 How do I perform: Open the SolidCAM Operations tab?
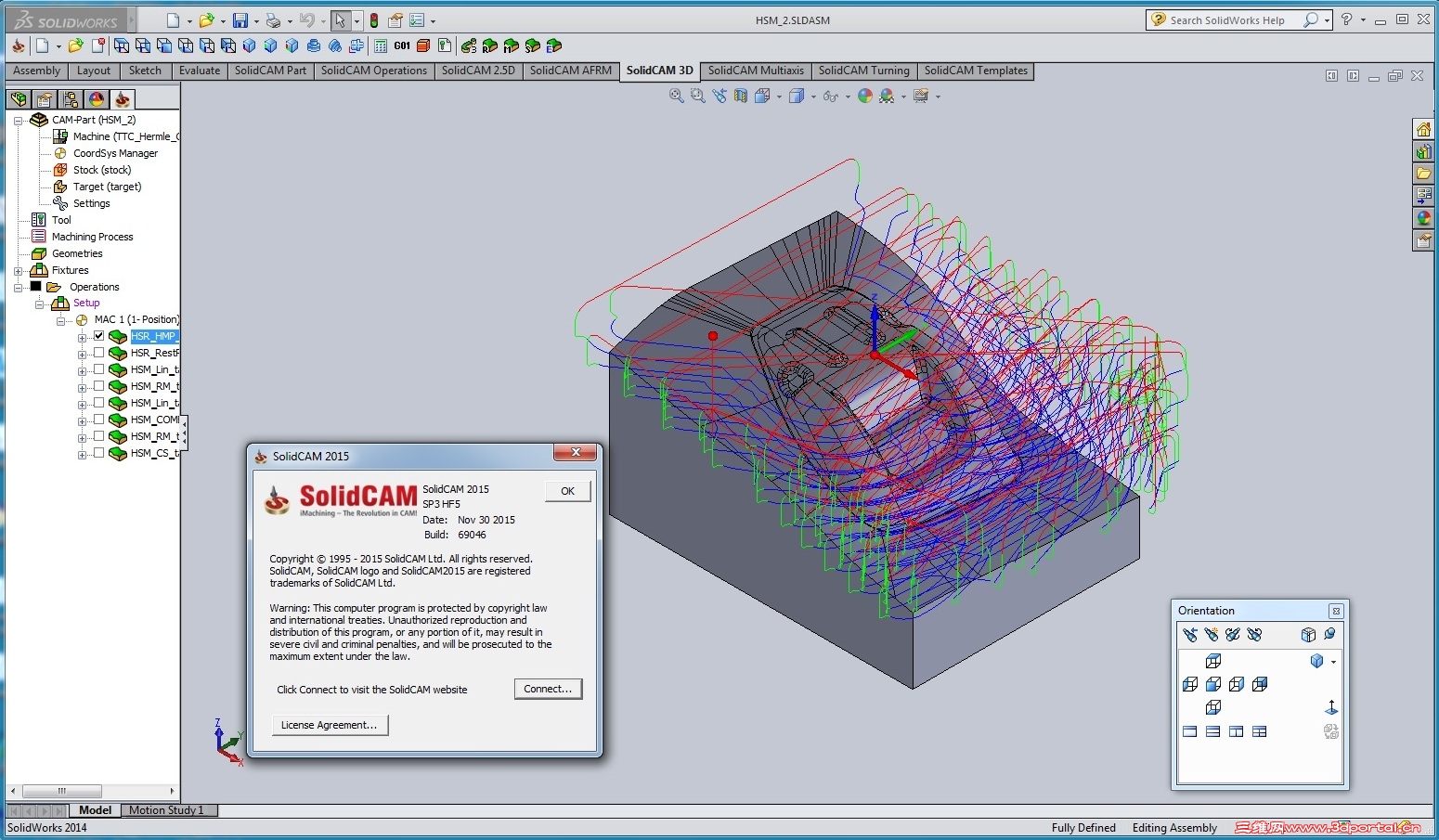click(x=373, y=71)
